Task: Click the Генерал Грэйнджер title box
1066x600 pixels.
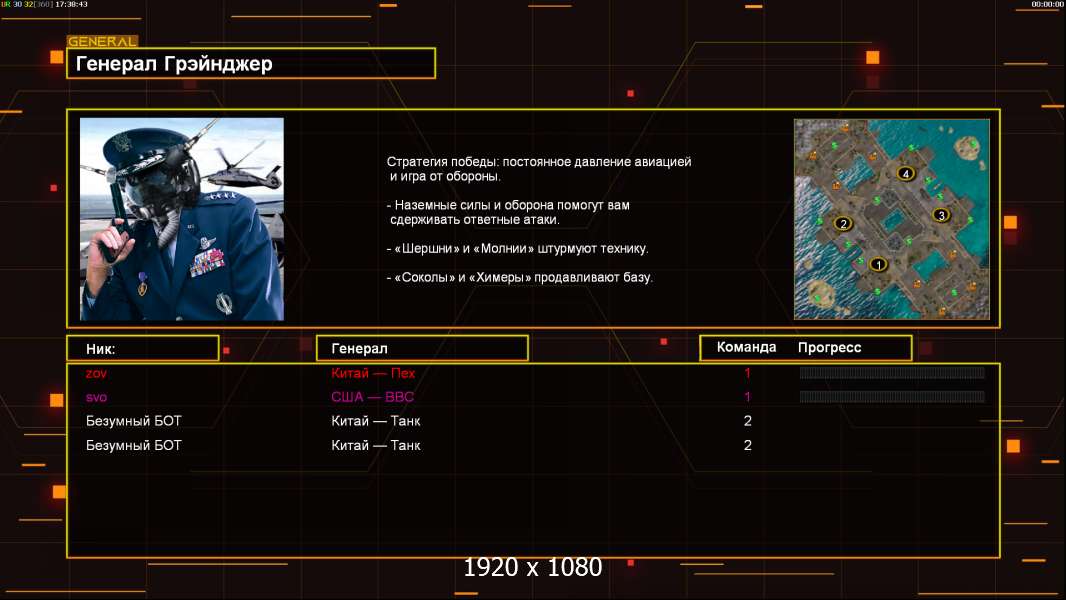Action: pyautogui.click(x=250, y=64)
